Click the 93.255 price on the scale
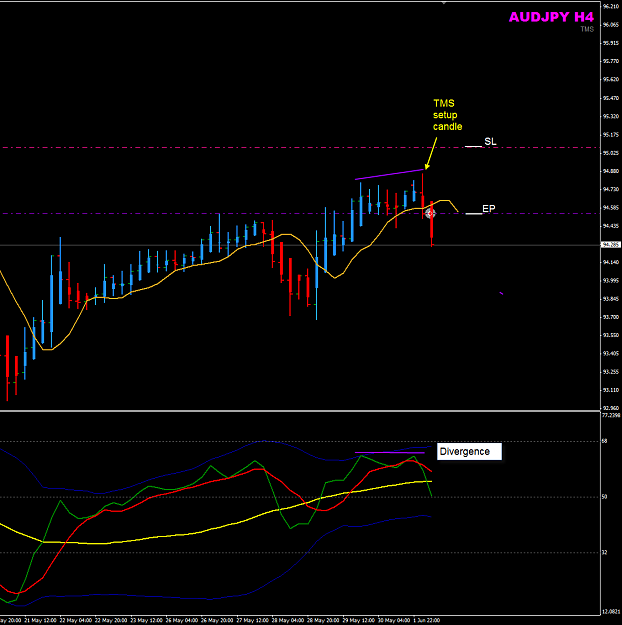 (610, 372)
